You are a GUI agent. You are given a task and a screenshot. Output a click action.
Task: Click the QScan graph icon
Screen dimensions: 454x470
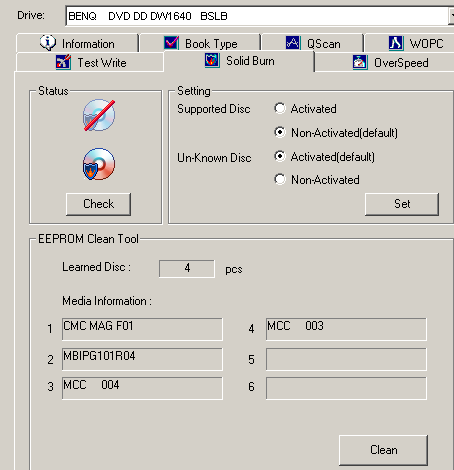tap(293, 43)
